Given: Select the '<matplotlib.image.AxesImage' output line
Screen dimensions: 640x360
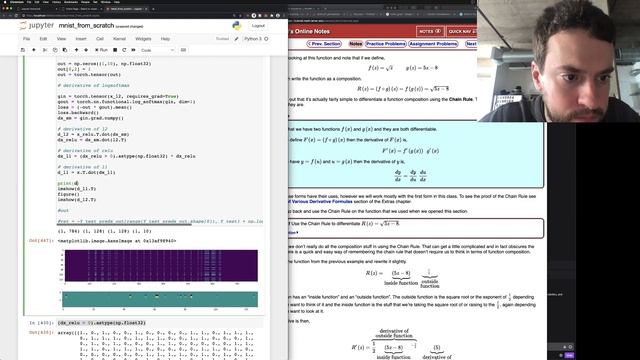Looking at the screenshot, I should click(x=117, y=241).
